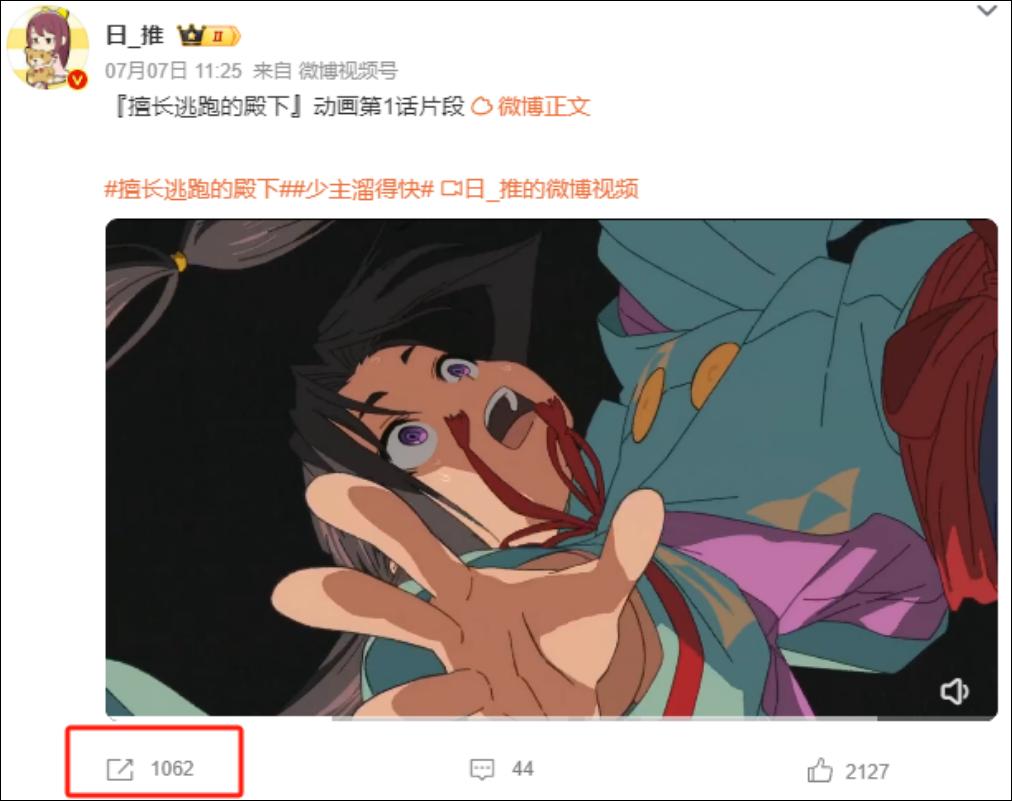Click the post timestamp 07月07日 11:25
This screenshot has width=1012, height=801.
[x=174, y=70]
